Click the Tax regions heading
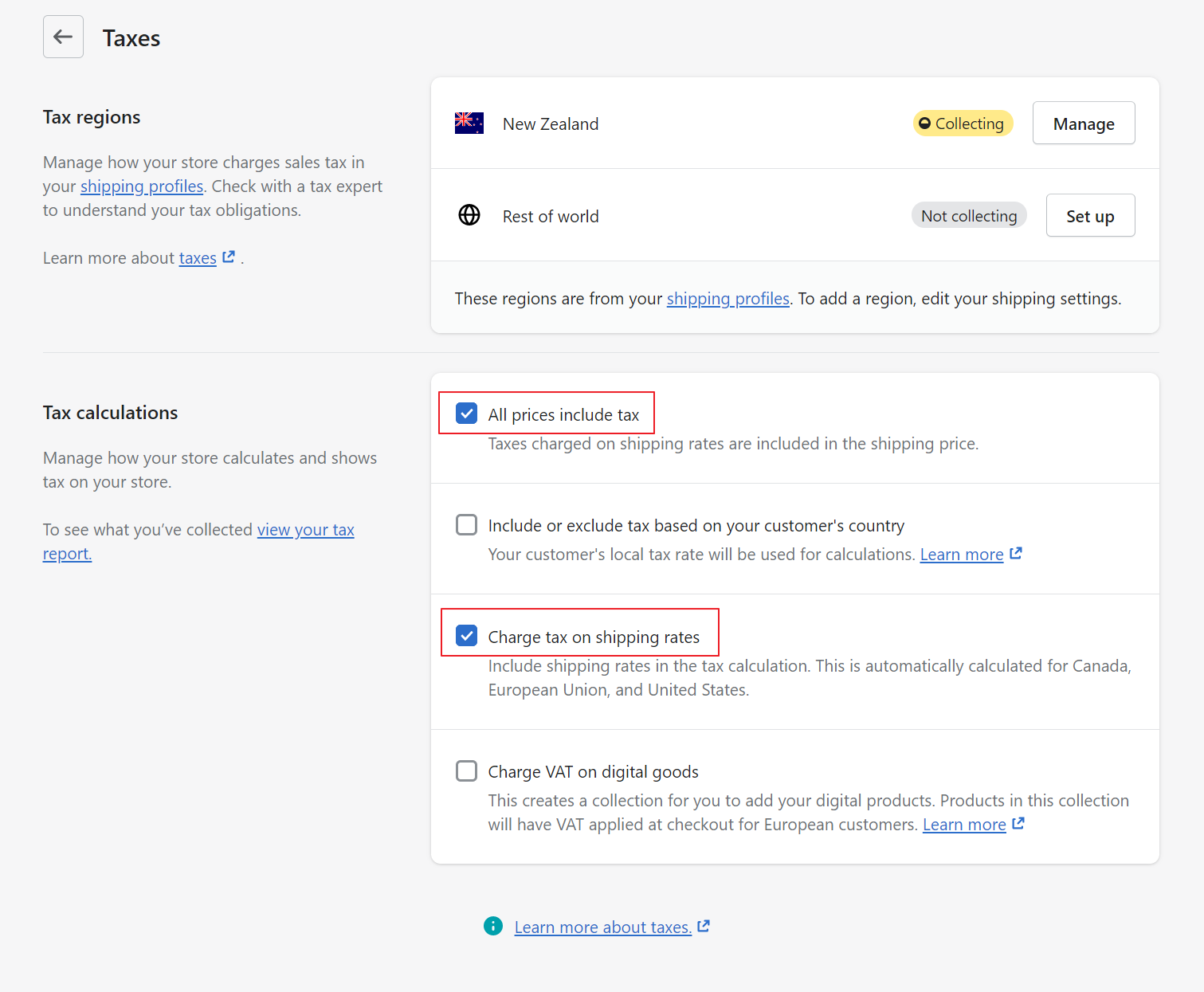This screenshot has height=992, width=1204. 92,117
